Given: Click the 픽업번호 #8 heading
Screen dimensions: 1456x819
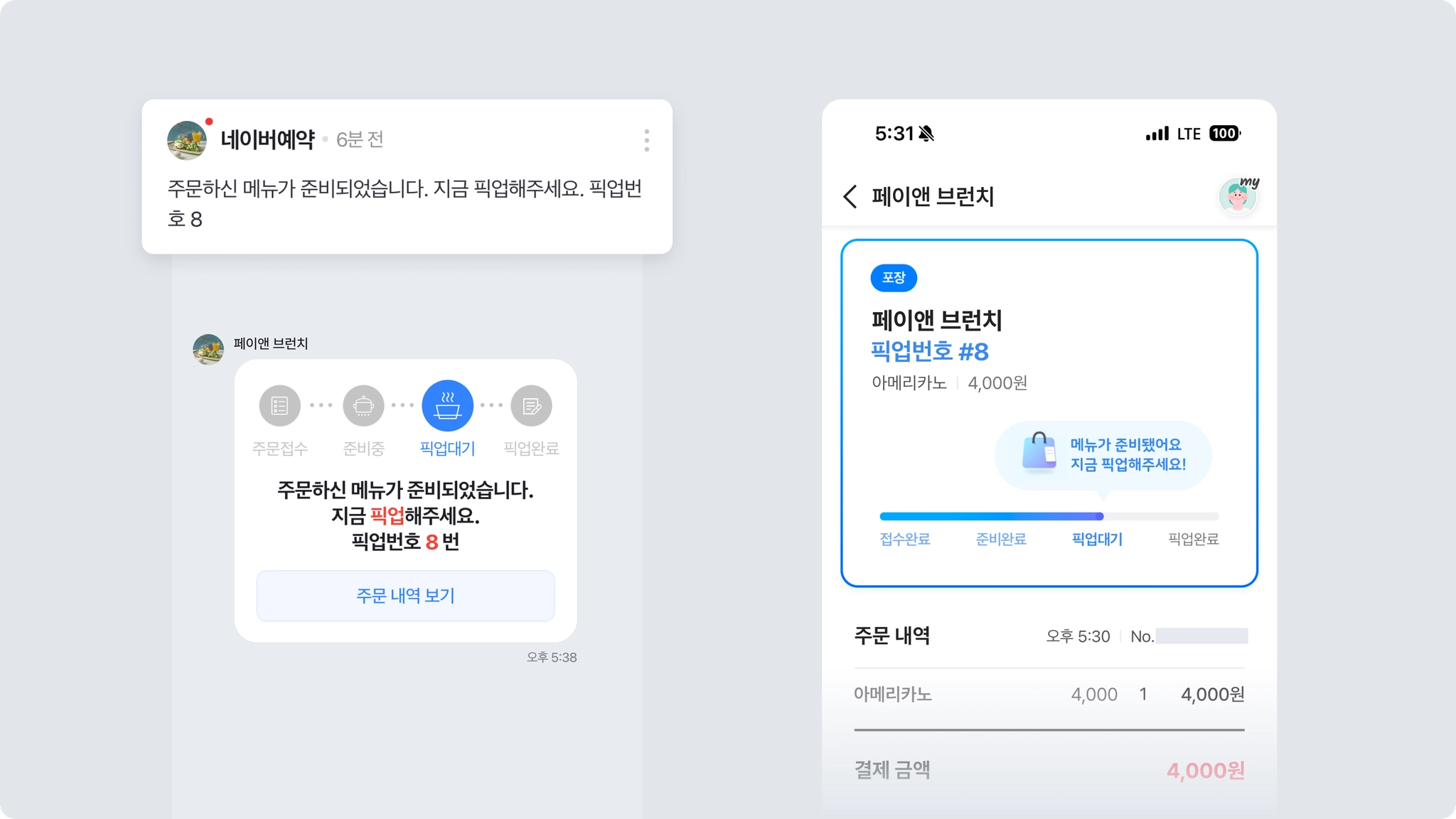Looking at the screenshot, I should [x=930, y=351].
